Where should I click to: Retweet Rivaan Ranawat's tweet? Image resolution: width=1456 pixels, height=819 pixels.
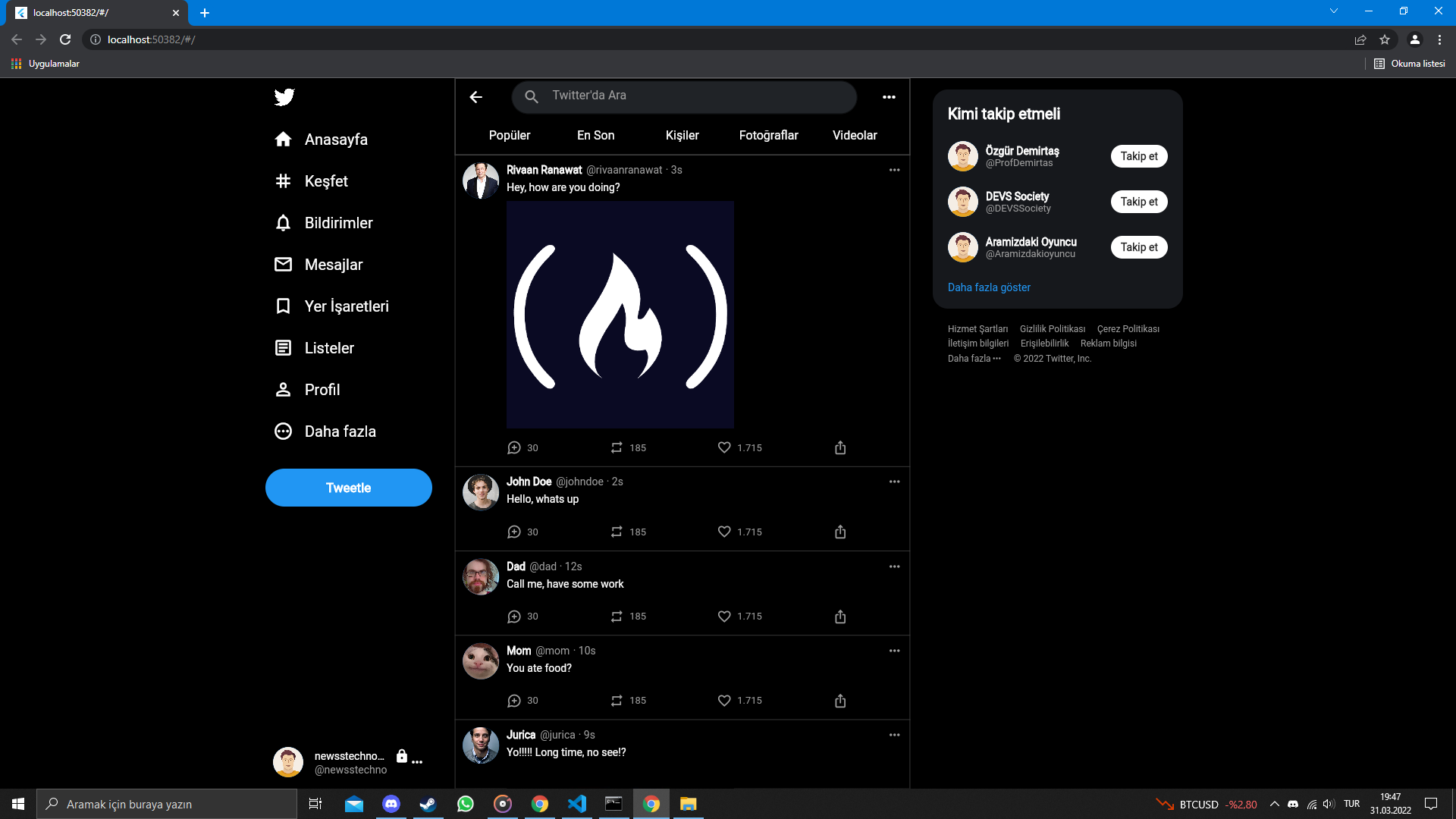(x=617, y=448)
